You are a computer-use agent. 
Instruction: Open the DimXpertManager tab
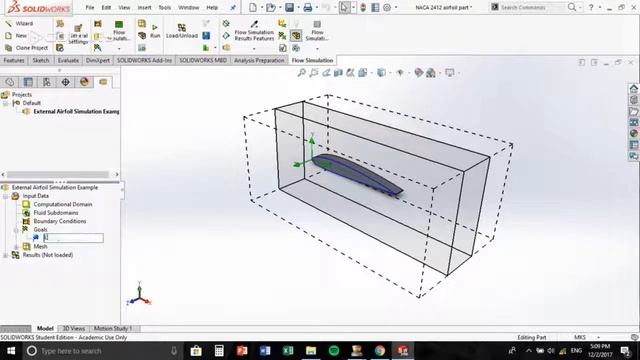coord(65,82)
